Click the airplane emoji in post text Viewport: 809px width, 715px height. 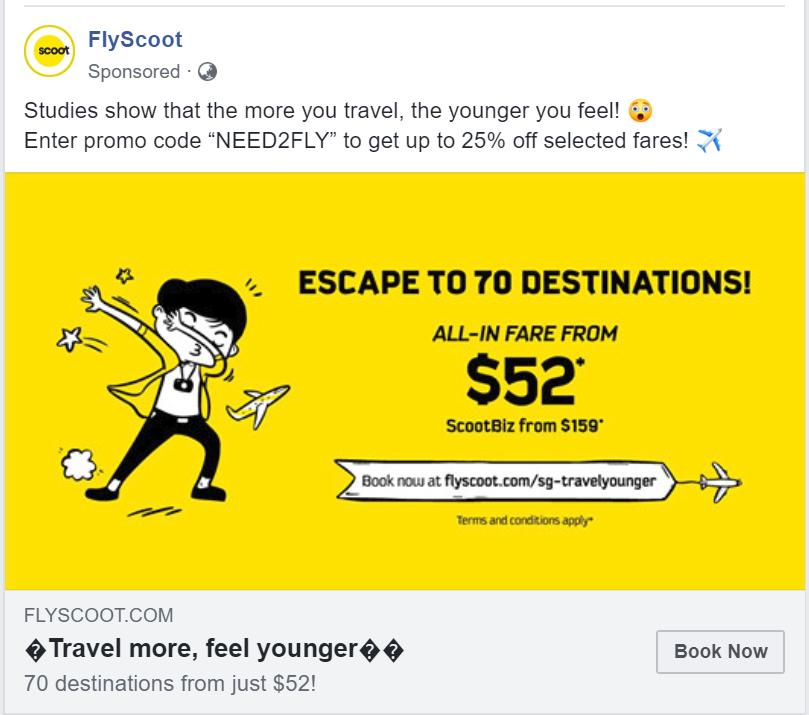pyautogui.click(x=709, y=140)
